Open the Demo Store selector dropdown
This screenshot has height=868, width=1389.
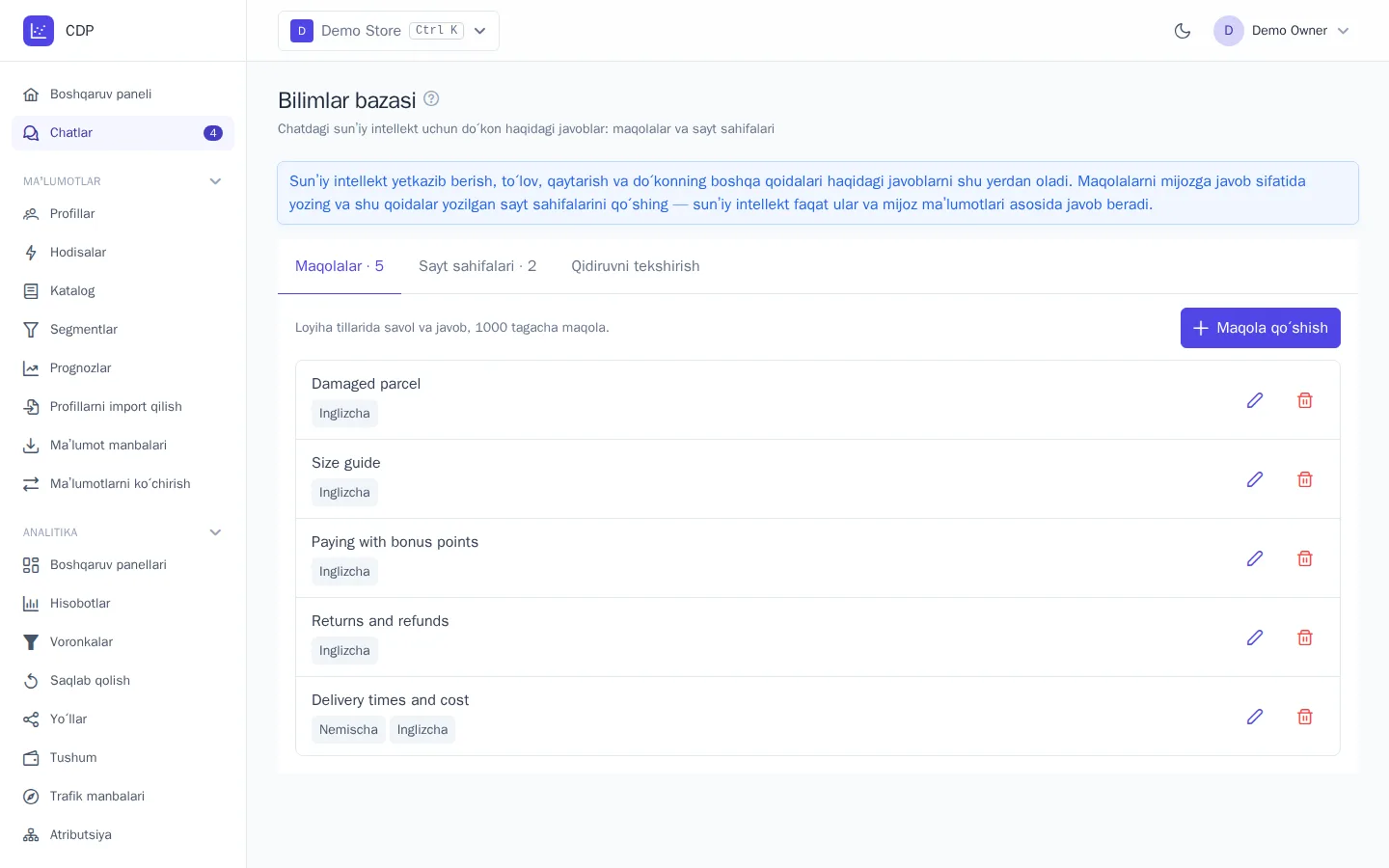coord(389,31)
